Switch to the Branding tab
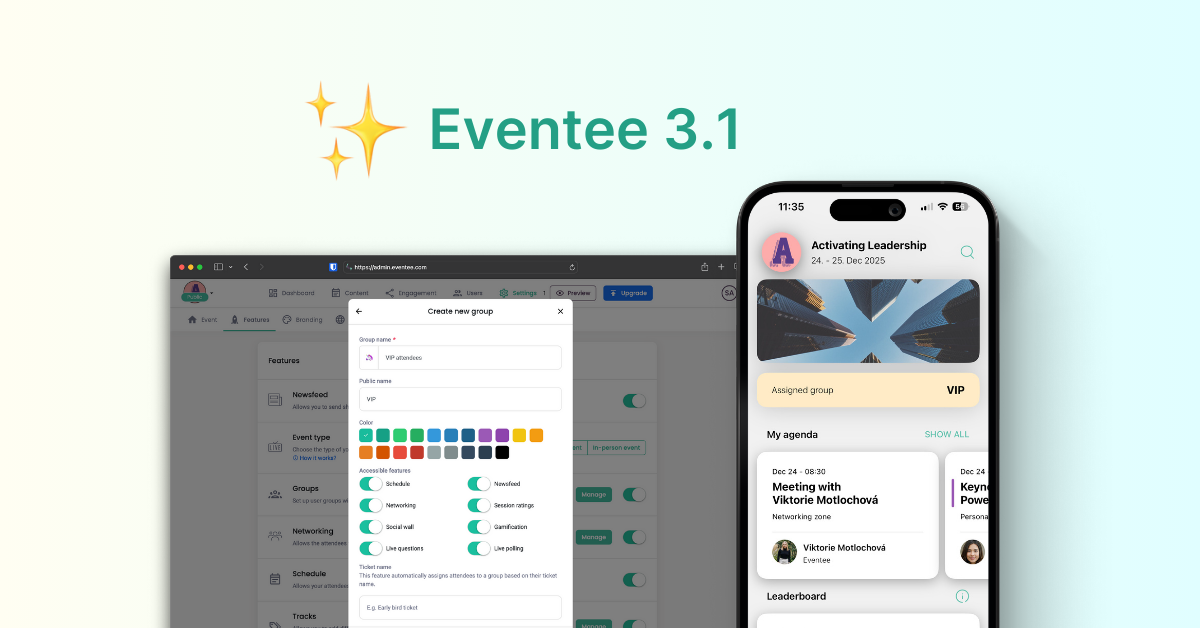This screenshot has height=628, width=1200. click(x=302, y=320)
